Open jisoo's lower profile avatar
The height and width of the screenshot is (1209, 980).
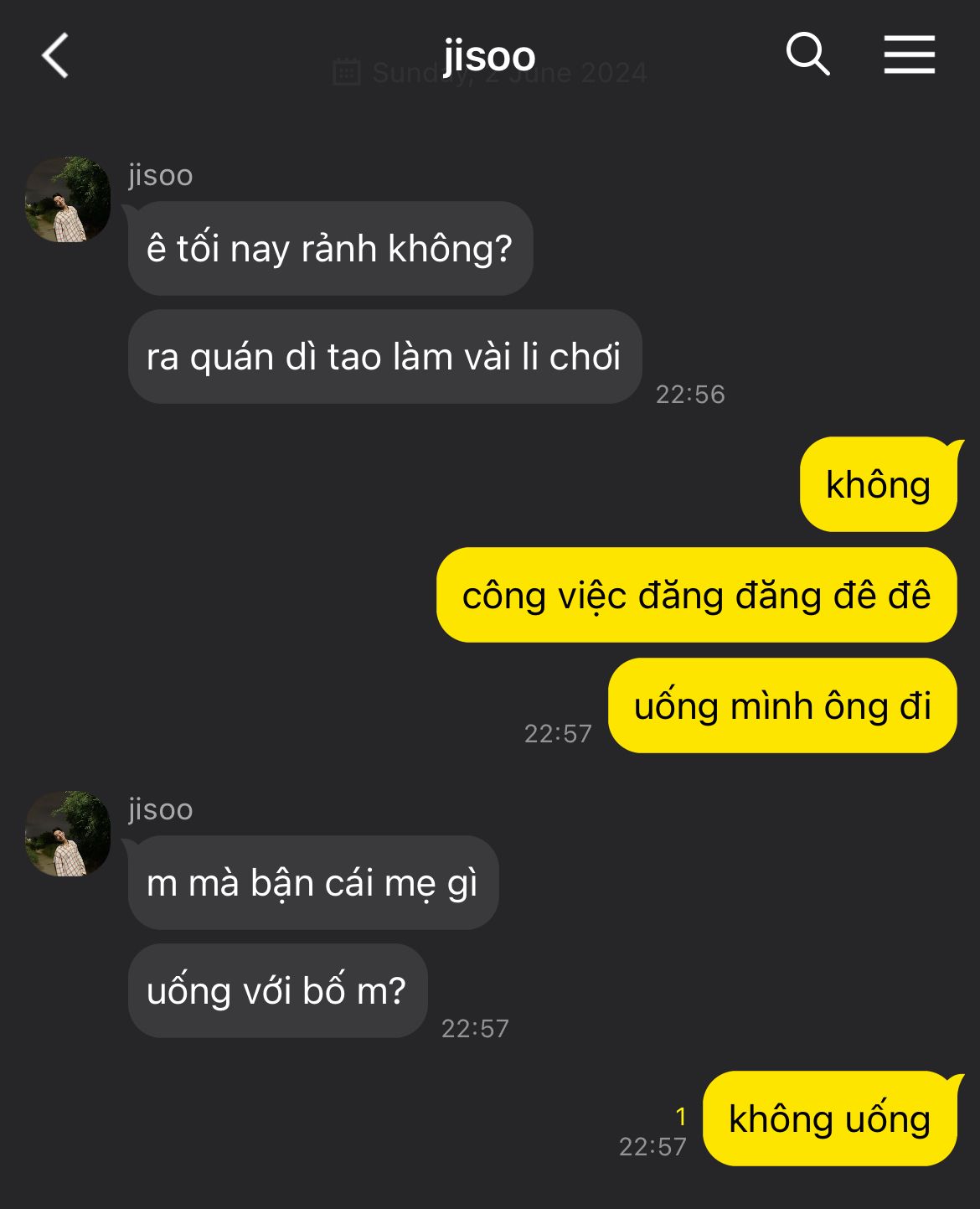point(67,834)
